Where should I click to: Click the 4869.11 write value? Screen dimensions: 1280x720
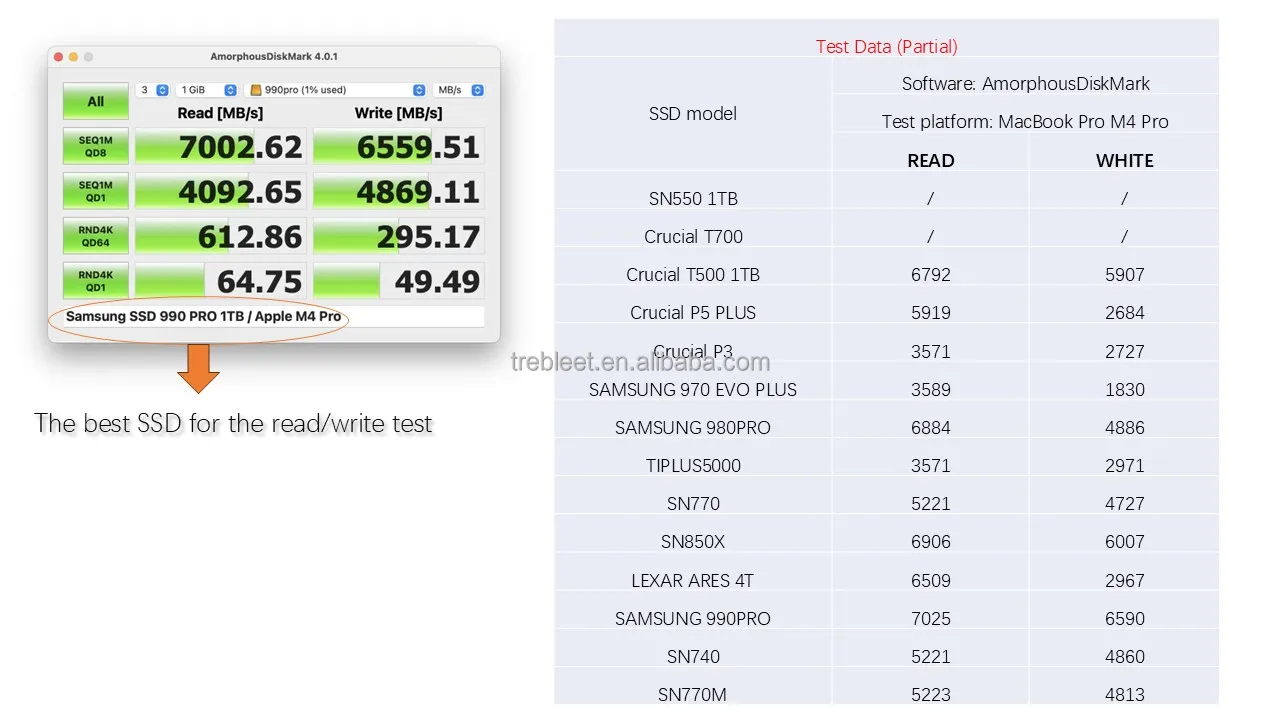[399, 191]
